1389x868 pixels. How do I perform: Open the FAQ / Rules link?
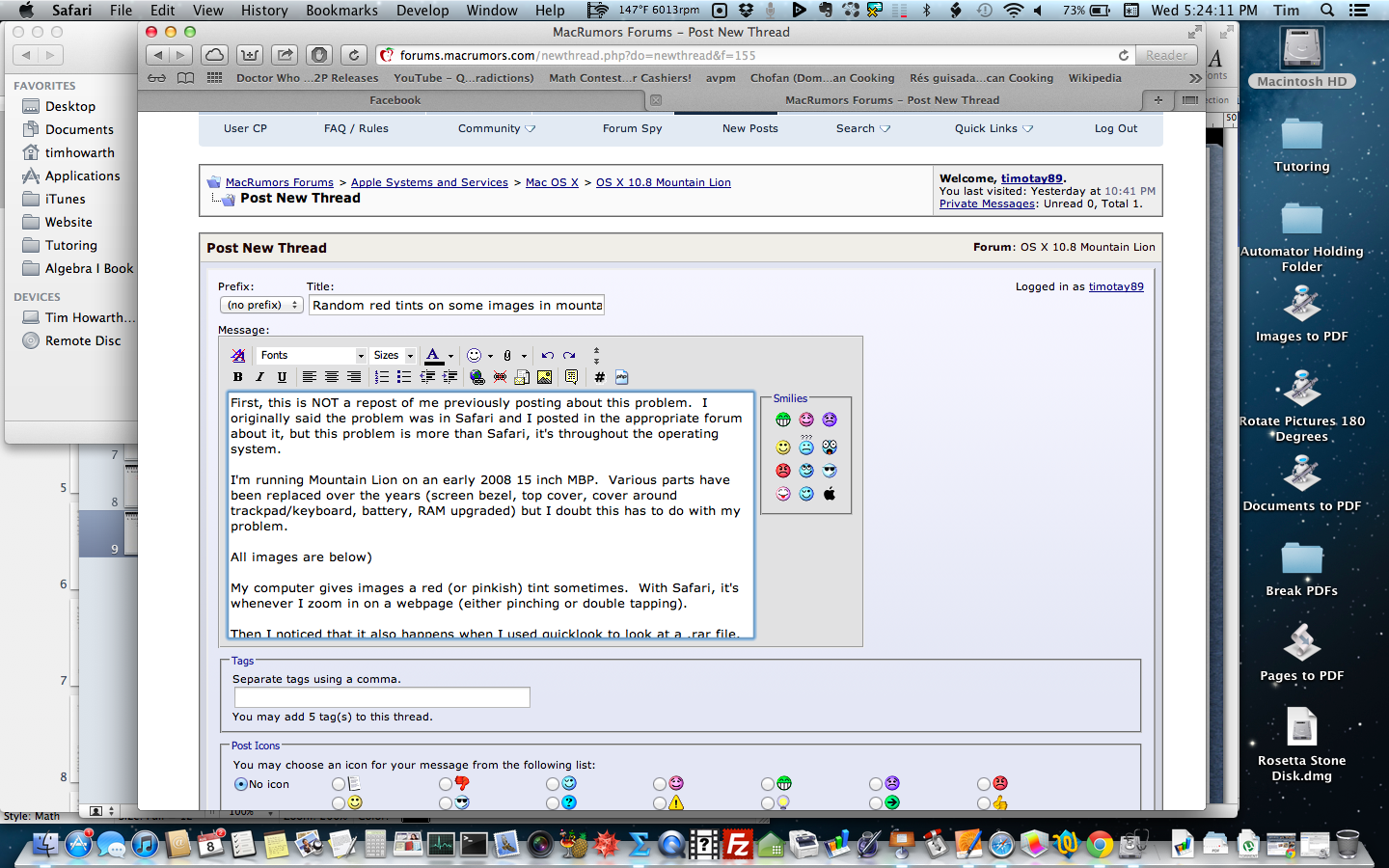tap(356, 128)
